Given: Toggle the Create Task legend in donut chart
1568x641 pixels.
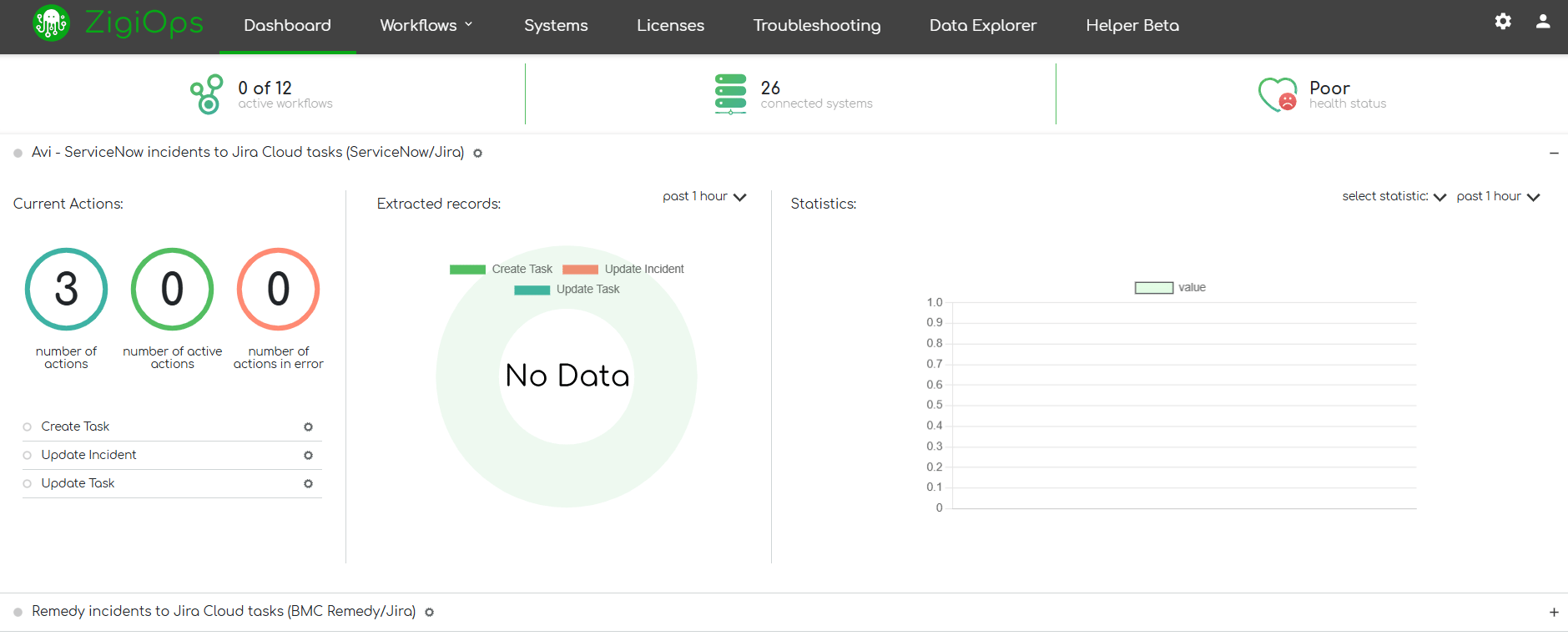Looking at the screenshot, I should [501, 269].
